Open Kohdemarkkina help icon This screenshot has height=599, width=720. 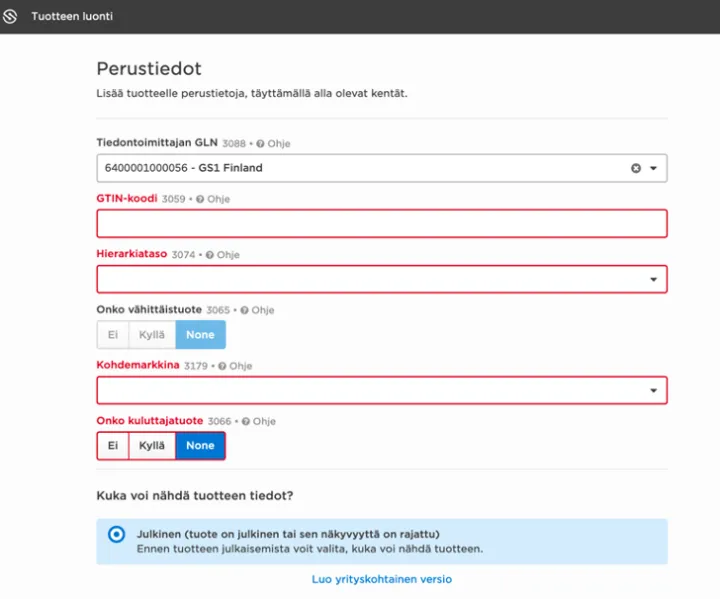point(222,366)
